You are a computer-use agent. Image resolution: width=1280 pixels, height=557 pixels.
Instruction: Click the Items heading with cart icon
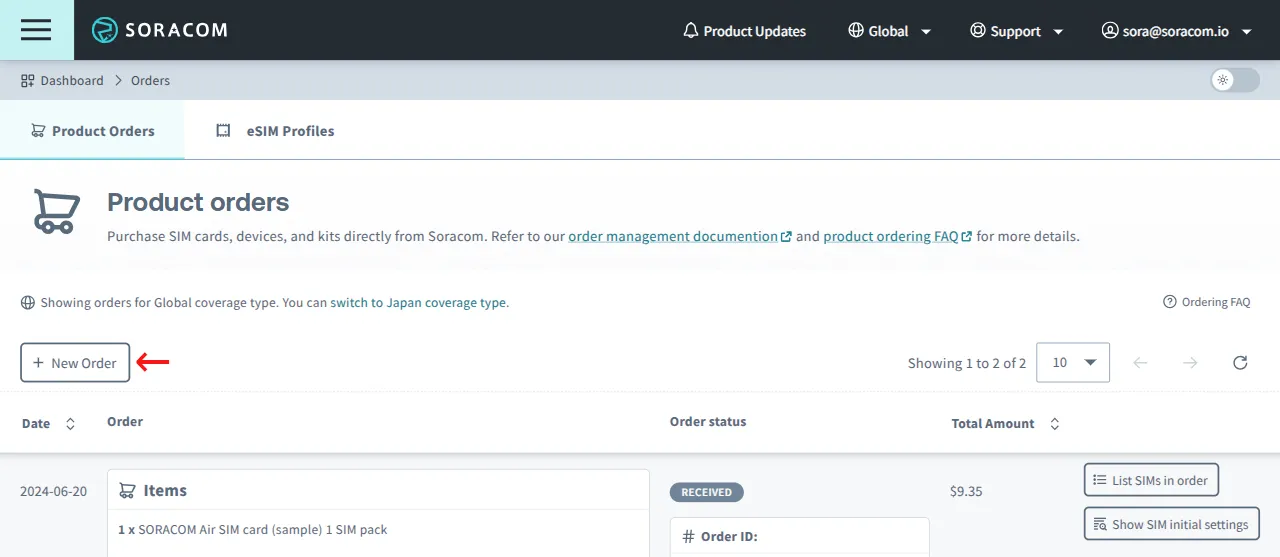tap(153, 490)
